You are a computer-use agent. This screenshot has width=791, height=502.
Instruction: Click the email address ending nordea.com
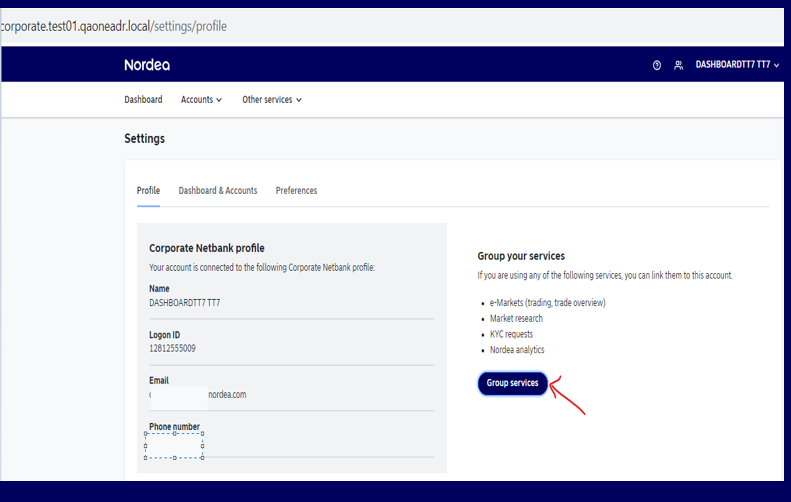198,395
